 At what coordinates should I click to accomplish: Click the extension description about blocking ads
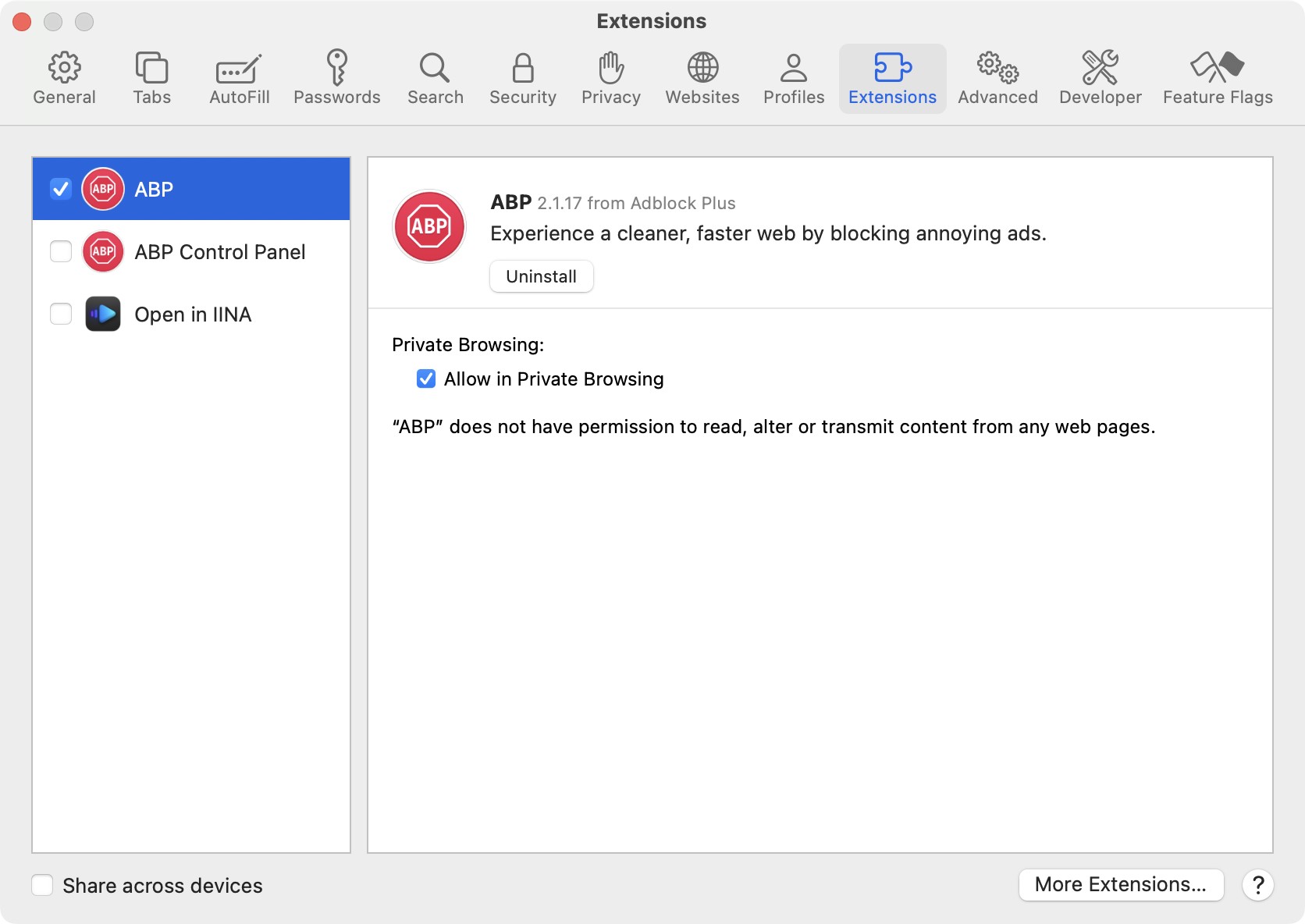(x=768, y=233)
